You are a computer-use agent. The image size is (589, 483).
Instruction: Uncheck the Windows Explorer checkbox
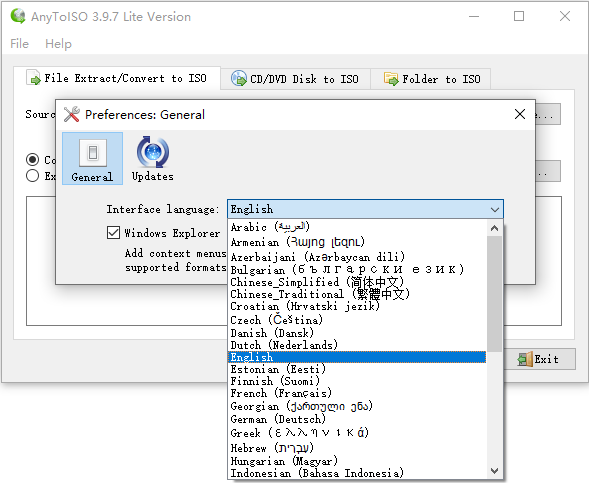coord(113,233)
